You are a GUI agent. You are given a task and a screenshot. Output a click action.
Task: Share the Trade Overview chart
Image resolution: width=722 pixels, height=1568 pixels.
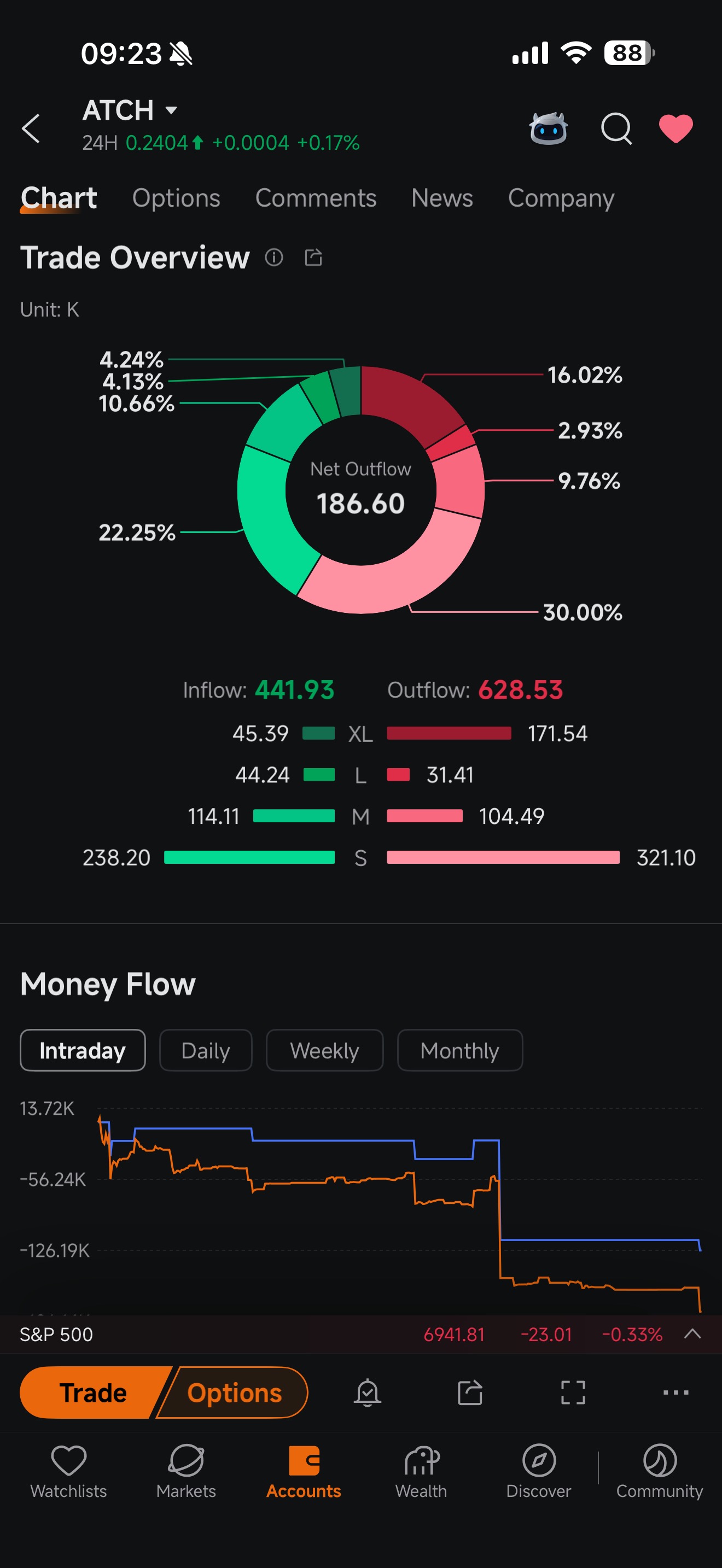[313, 258]
